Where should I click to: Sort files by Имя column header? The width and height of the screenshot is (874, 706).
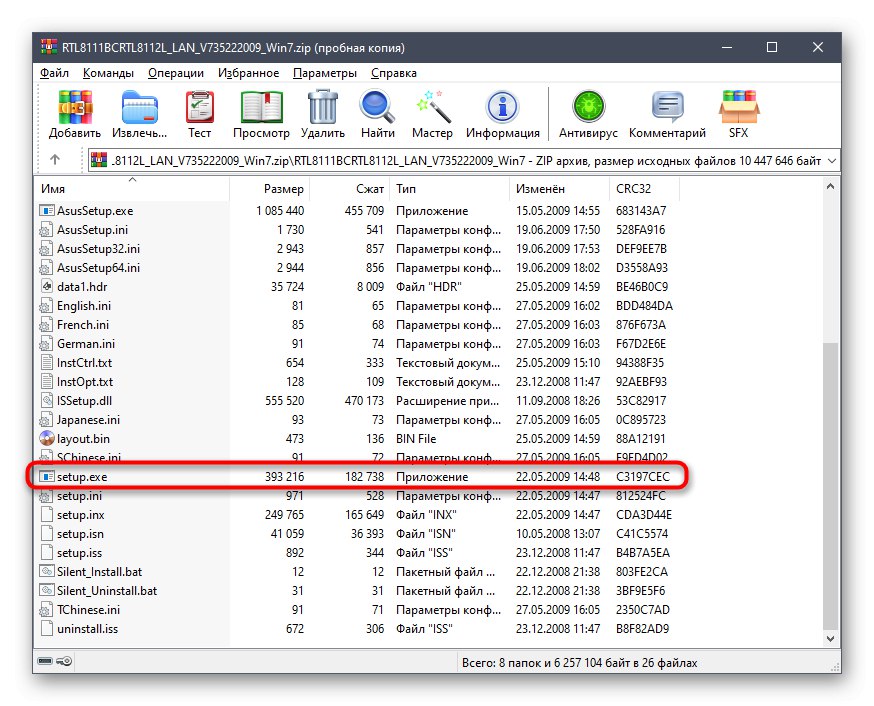(134, 188)
